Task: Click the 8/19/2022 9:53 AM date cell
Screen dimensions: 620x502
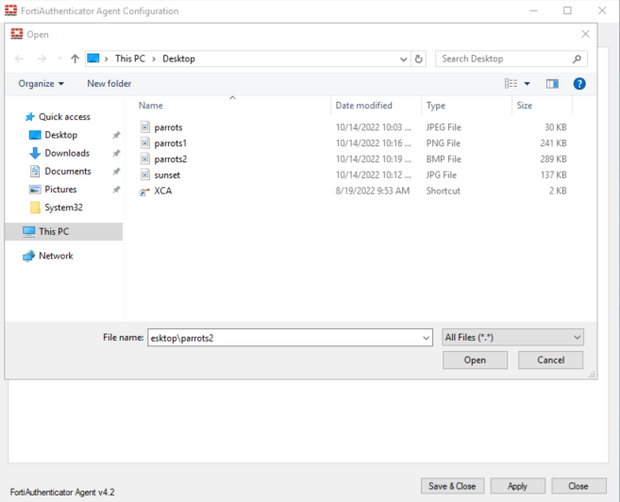Action: [x=372, y=191]
